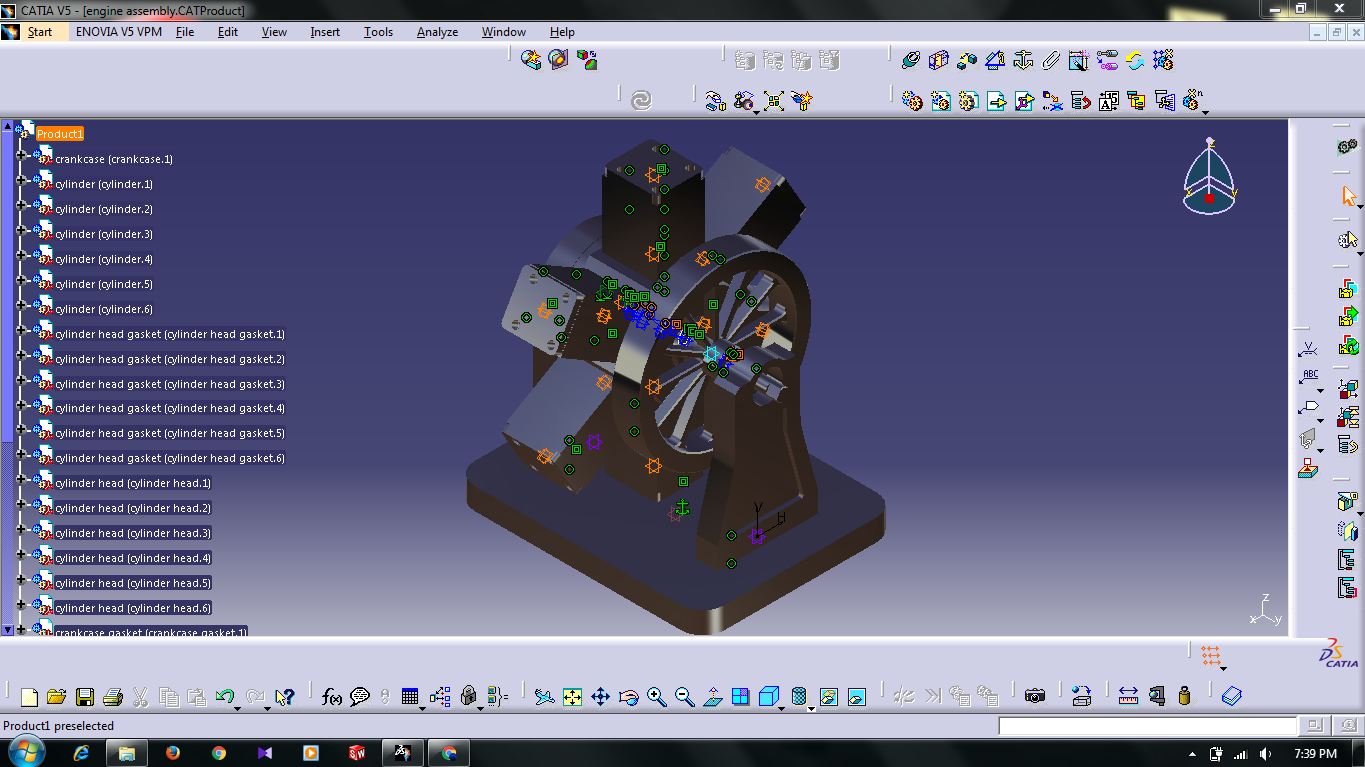Click the taskbar volume speaker icon
1365x767 pixels.
(x=1266, y=754)
